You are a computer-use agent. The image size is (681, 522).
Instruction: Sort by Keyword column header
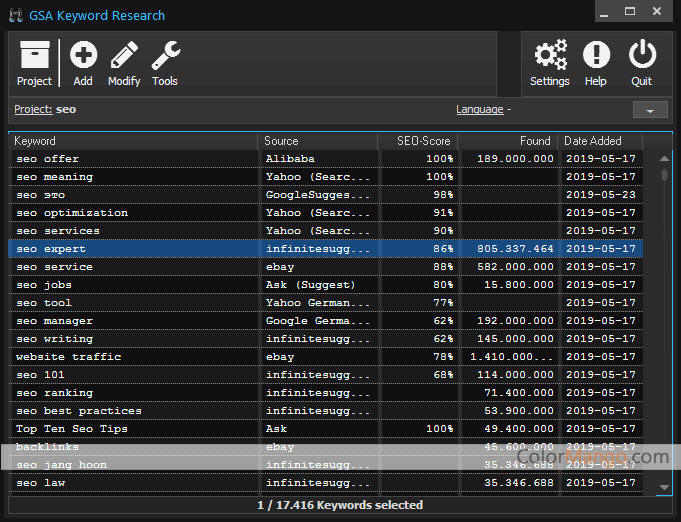point(133,141)
